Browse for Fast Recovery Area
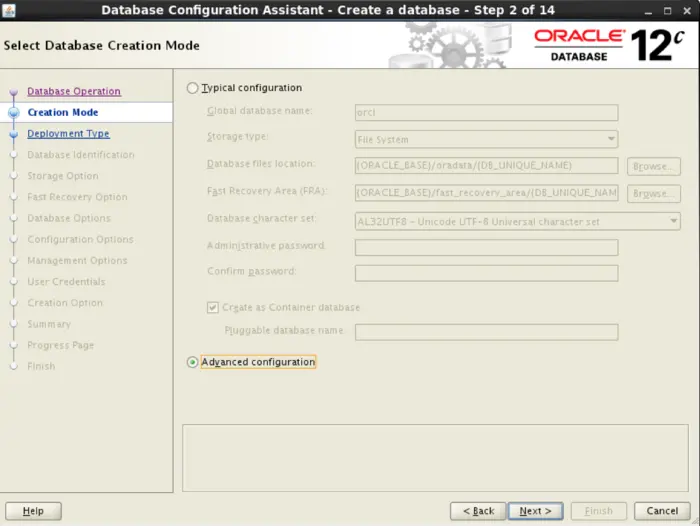The width and height of the screenshot is (700, 526). click(654, 194)
